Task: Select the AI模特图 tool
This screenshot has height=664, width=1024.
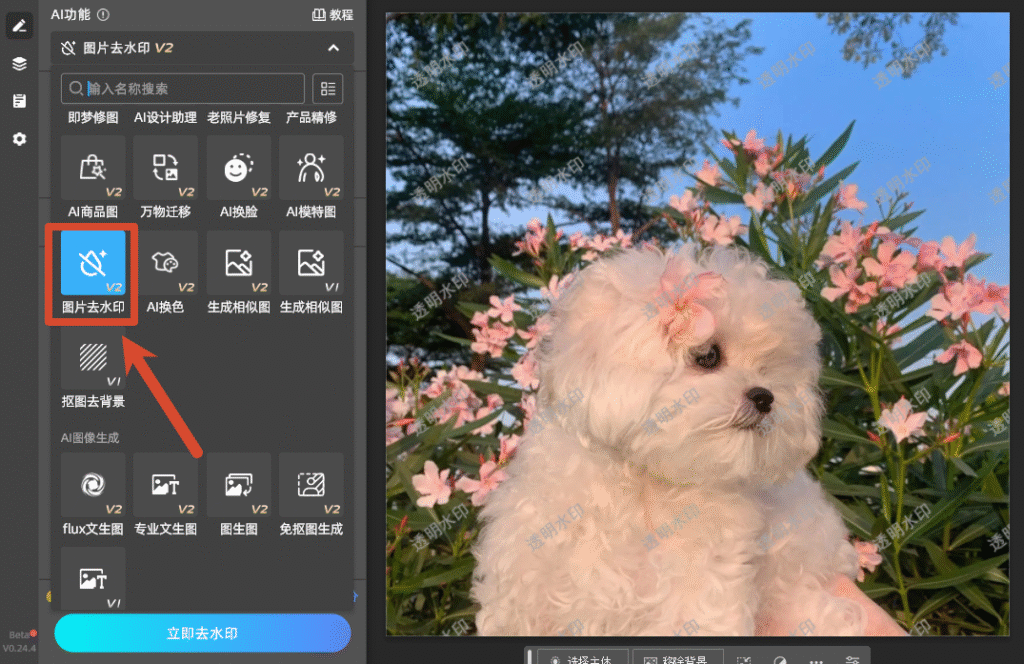Action: tap(311, 168)
